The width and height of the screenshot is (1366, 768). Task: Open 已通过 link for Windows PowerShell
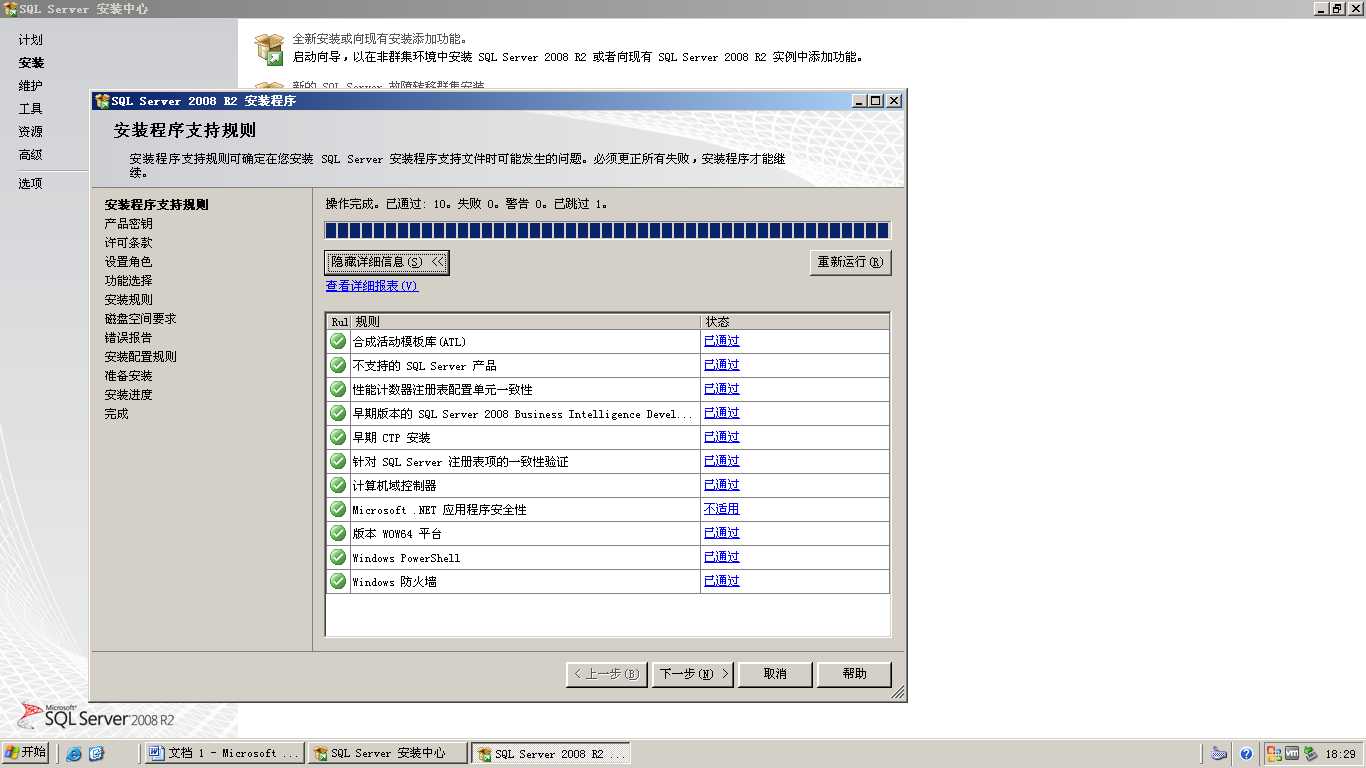pos(722,557)
